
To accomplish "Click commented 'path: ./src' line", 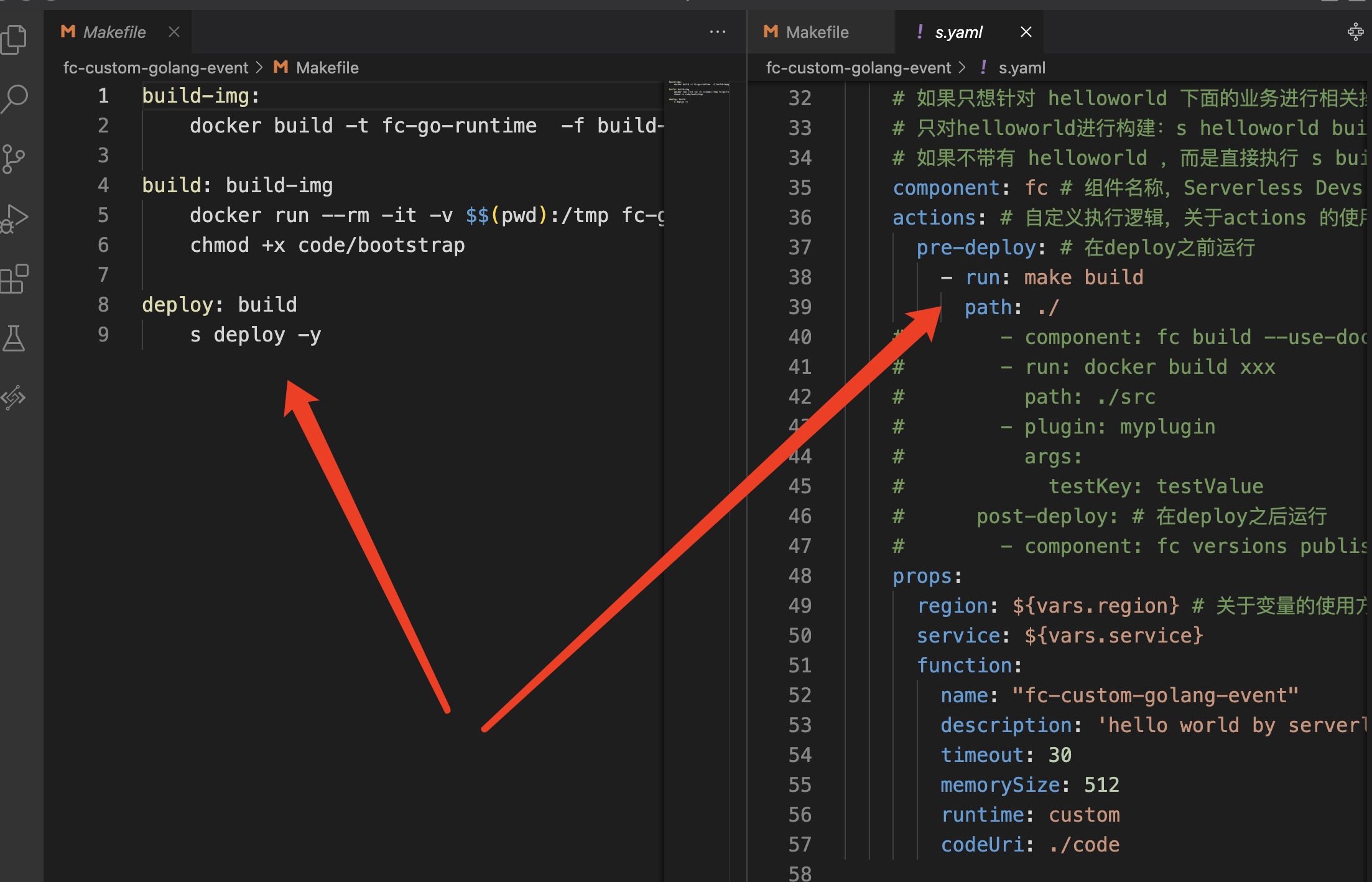I will 1090,397.
